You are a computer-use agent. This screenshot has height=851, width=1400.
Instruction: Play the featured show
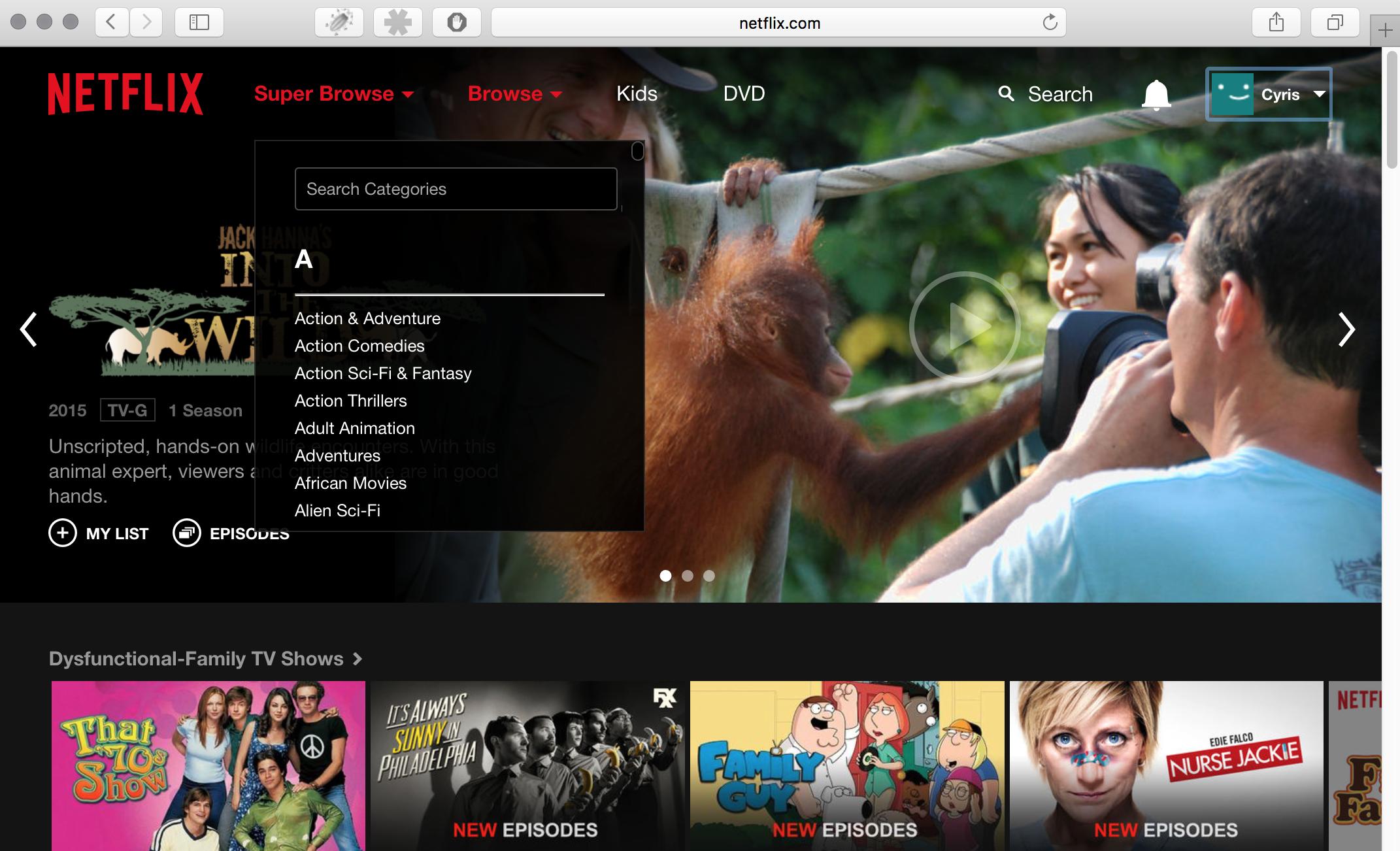[x=965, y=327]
